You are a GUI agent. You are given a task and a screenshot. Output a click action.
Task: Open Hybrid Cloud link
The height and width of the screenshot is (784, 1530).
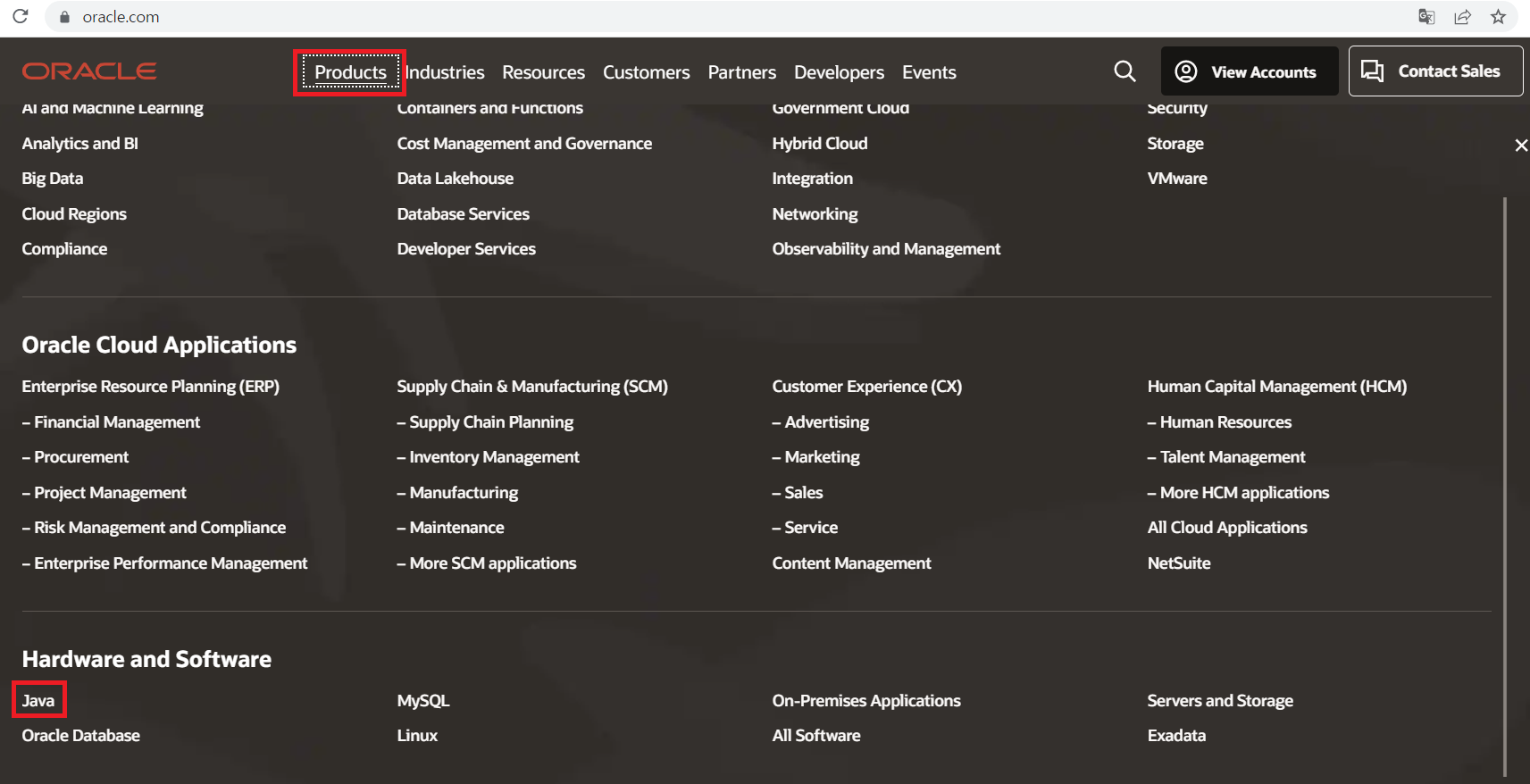coord(820,144)
